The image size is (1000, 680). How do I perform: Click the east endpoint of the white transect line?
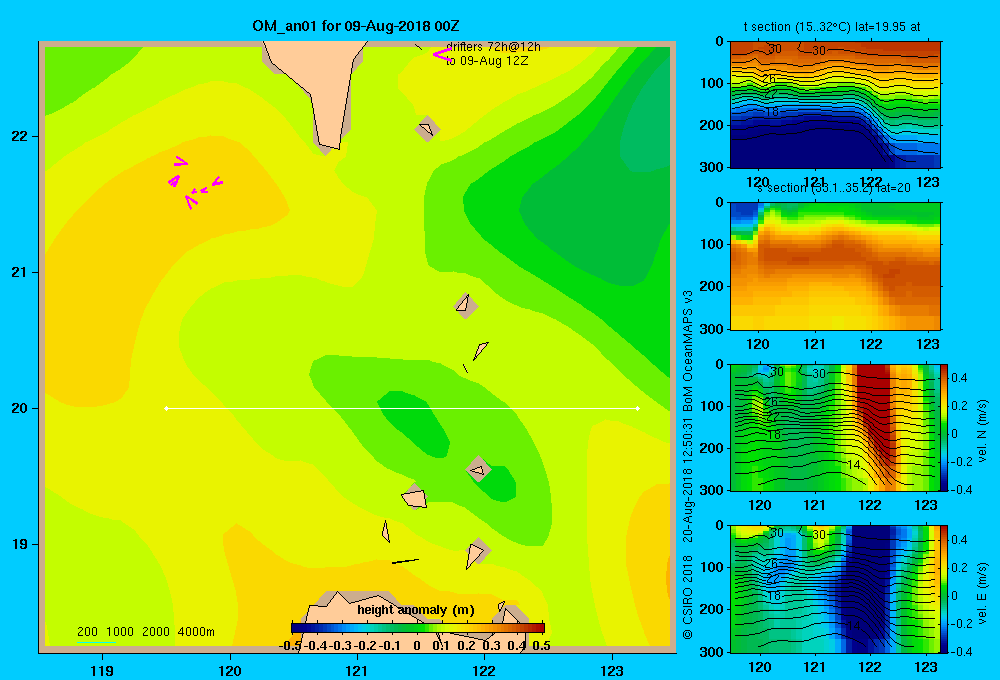click(638, 408)
